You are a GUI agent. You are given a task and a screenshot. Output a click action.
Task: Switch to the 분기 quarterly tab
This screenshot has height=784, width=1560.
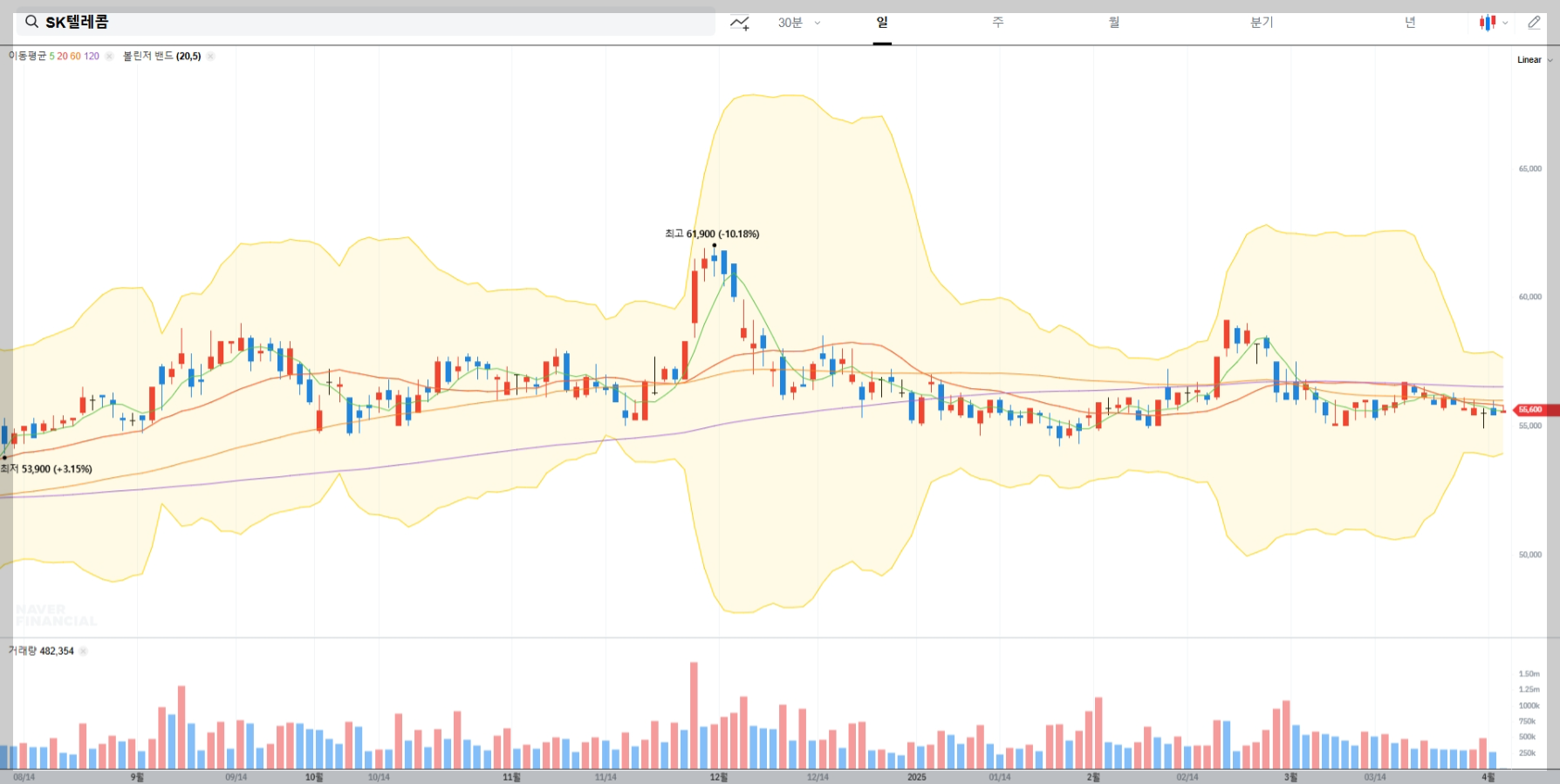(1262, 23)
